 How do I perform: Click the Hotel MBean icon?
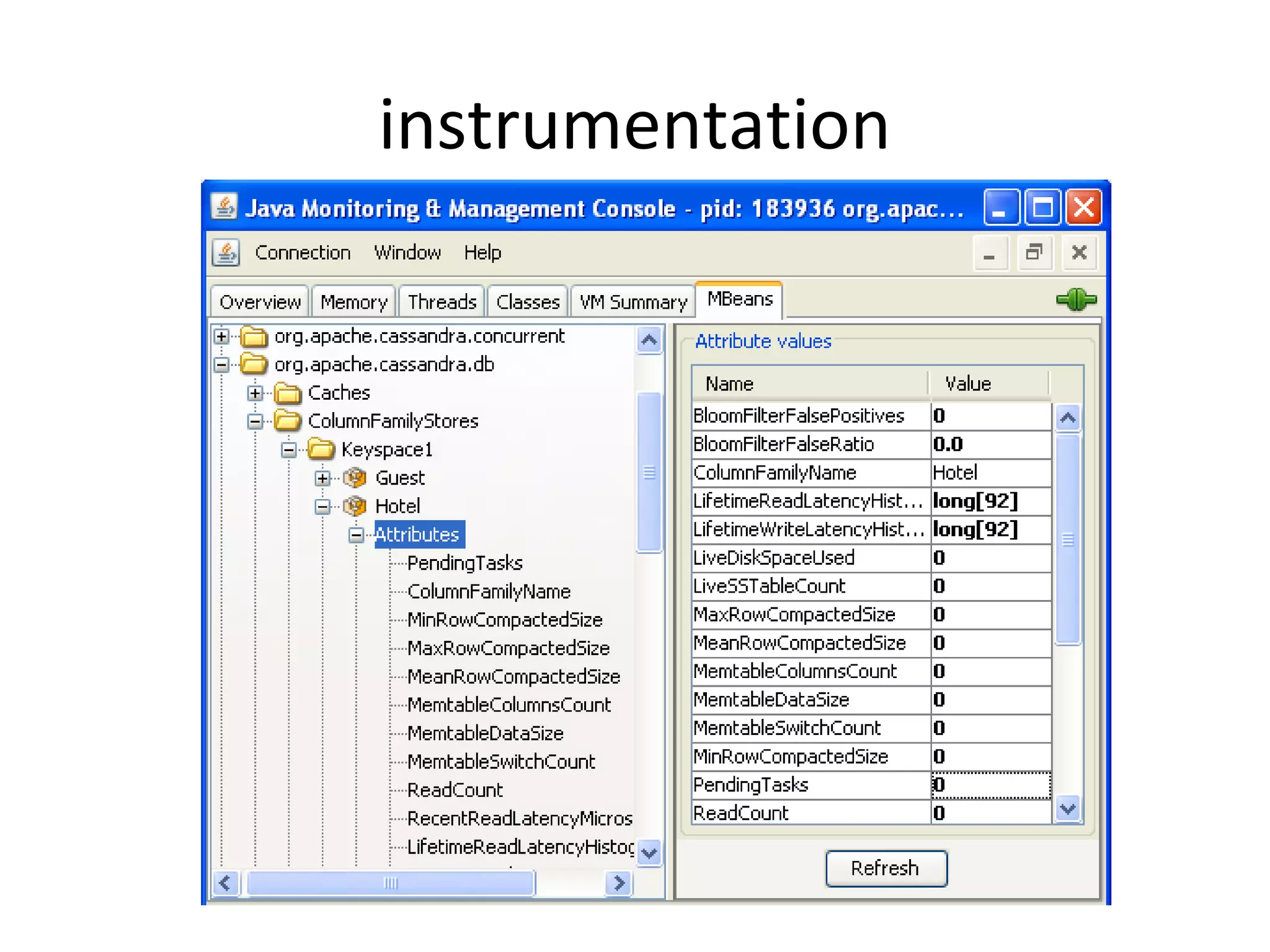(355, 506)
